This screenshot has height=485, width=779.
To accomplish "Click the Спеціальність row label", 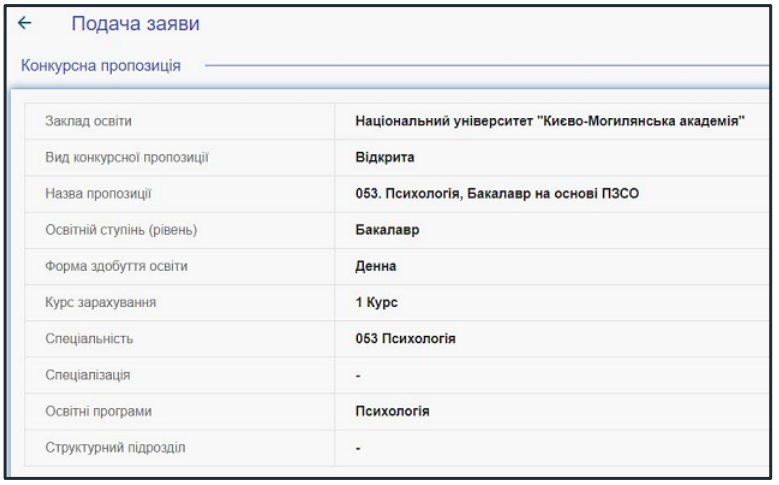I will point(89,339).
